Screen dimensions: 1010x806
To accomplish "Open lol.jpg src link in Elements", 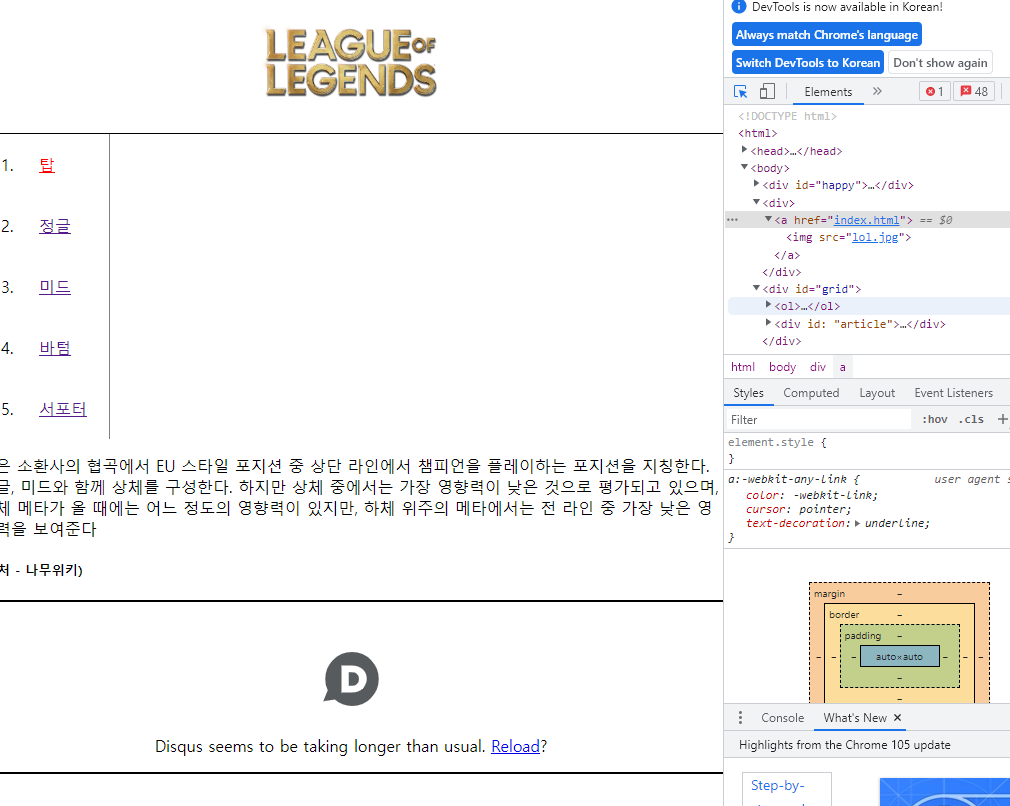I will [875, 237].
